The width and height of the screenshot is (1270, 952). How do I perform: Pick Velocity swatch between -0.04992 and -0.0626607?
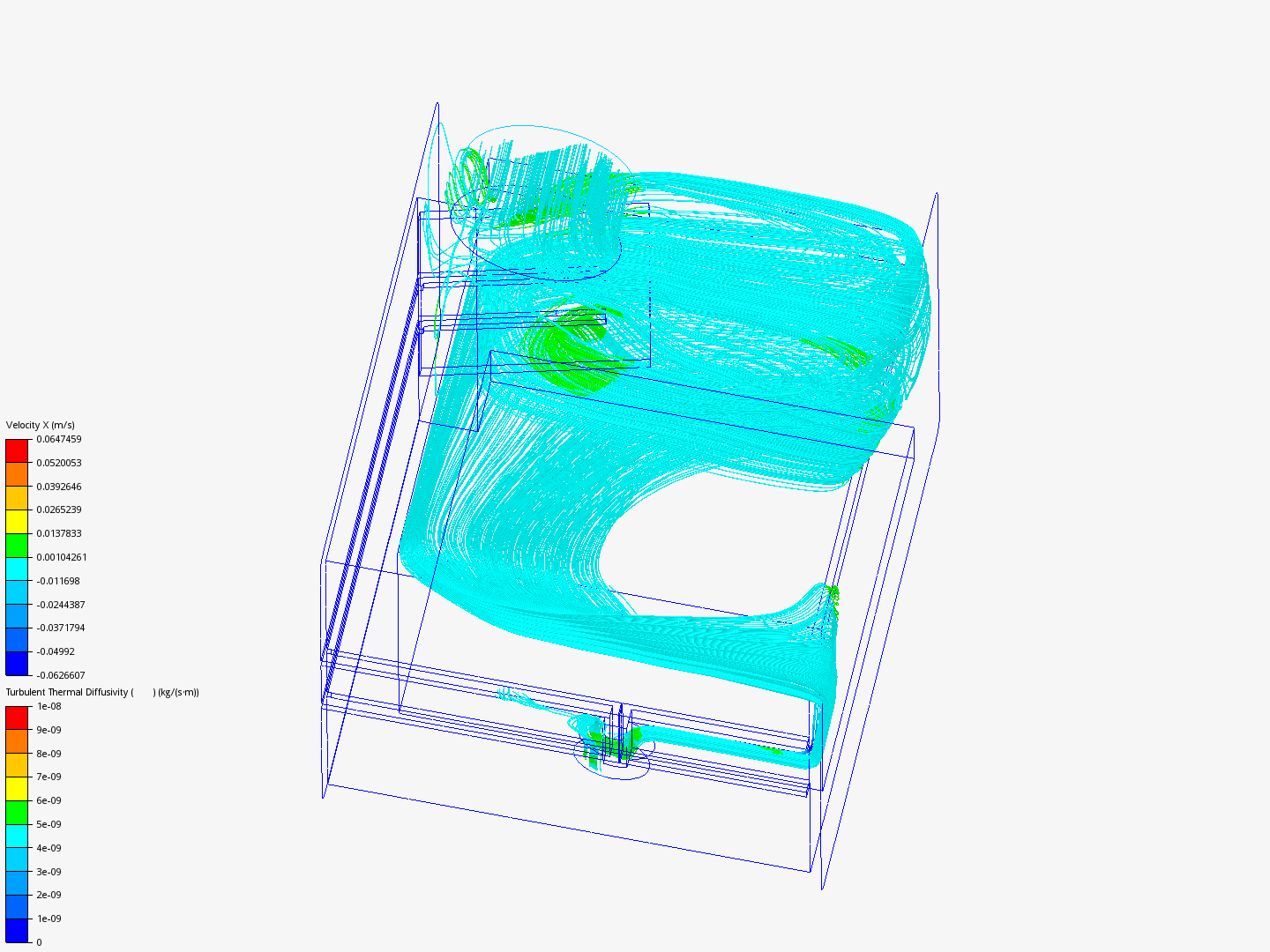tap(17, 664)
